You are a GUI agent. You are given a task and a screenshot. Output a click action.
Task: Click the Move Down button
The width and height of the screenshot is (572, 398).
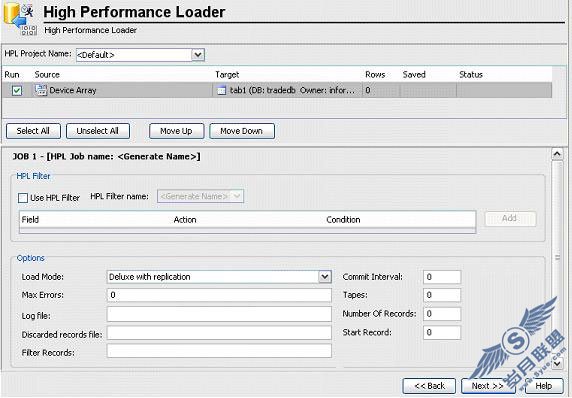(242, 131)
